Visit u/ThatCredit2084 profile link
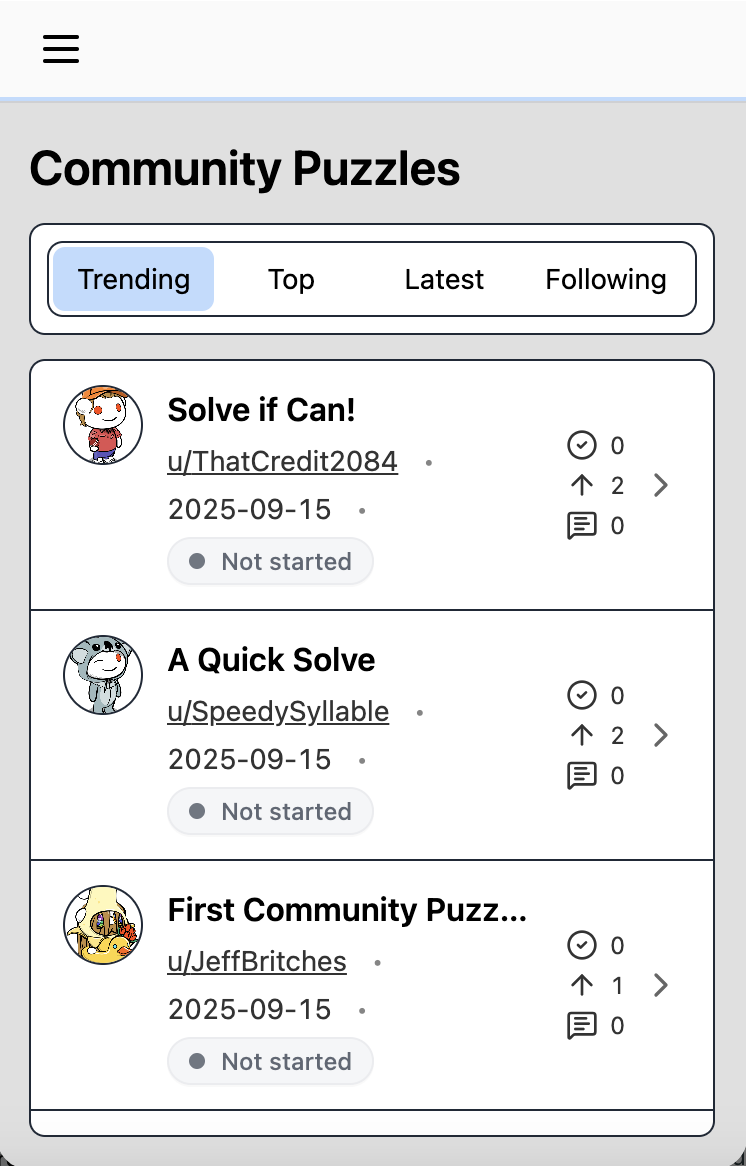746x1166 pixels. pyautogui.click(x=283, y=462)
